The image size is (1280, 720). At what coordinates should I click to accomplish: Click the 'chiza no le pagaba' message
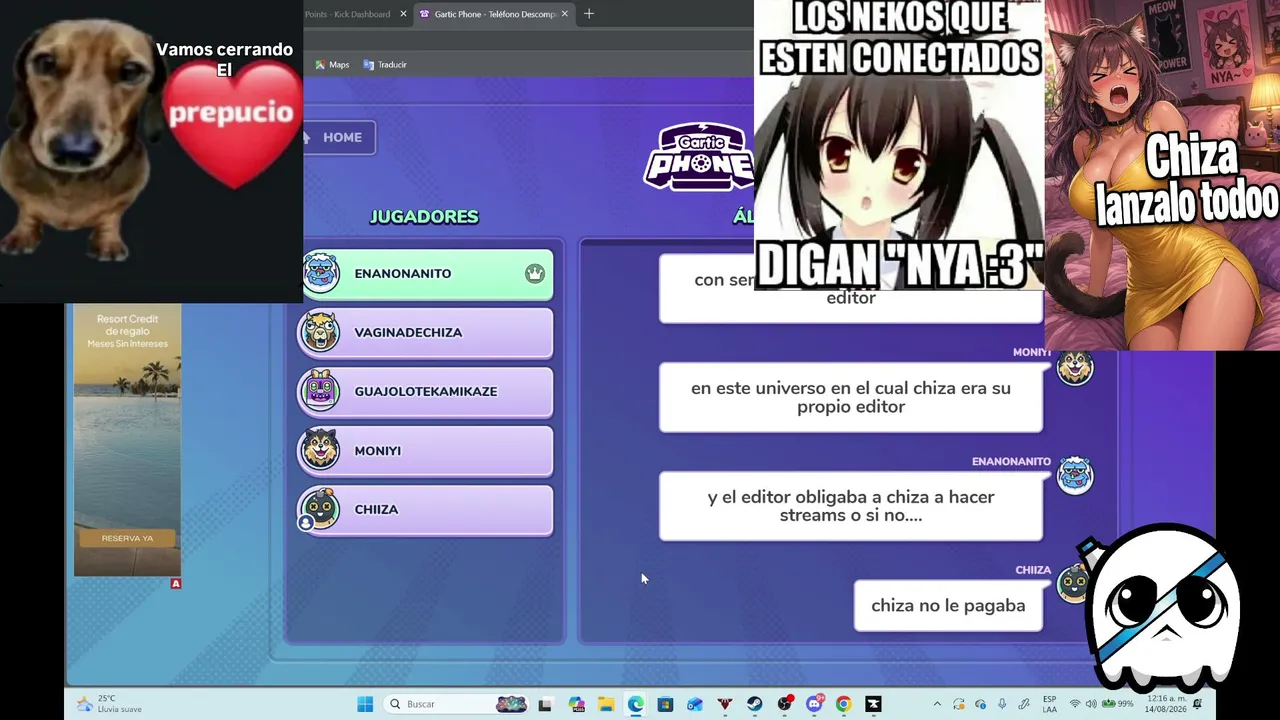[x=948, y=606]
